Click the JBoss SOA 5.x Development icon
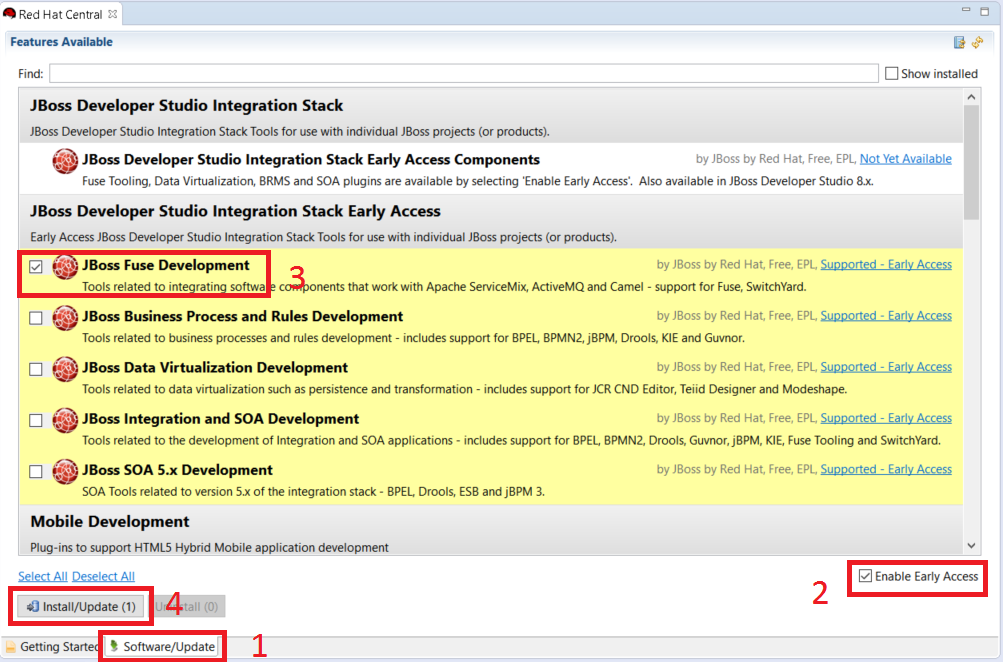Image resolution: width=1003 pixels, height=662 pixels. coord(65,471)
